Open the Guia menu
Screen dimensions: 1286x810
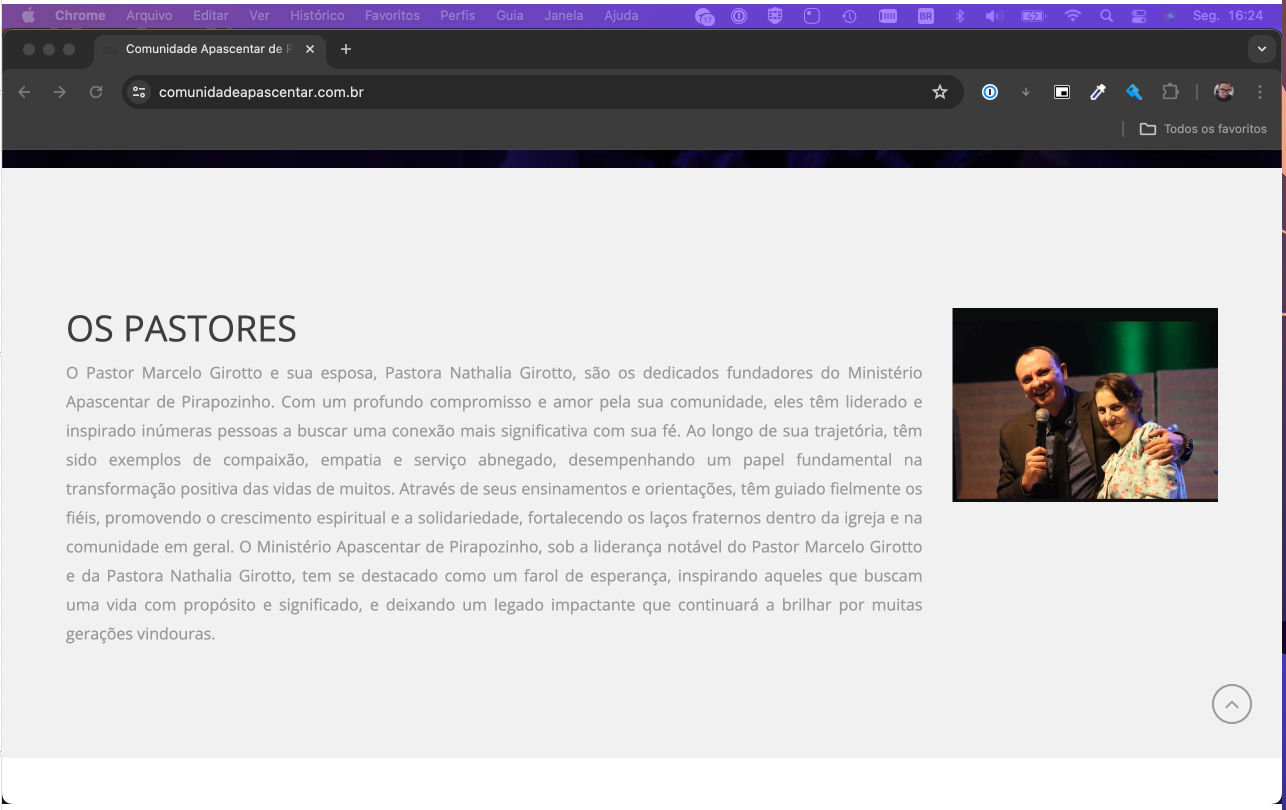tap(510, 15)
